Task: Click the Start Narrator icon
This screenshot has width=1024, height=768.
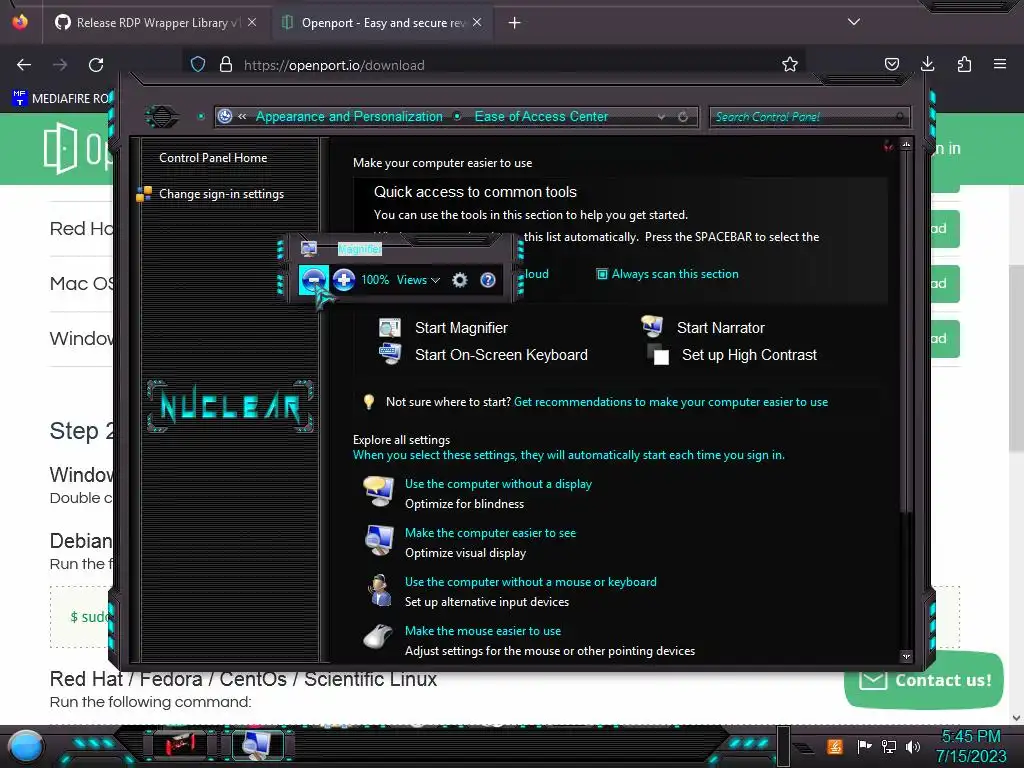Action: click(x=652, y=327)
